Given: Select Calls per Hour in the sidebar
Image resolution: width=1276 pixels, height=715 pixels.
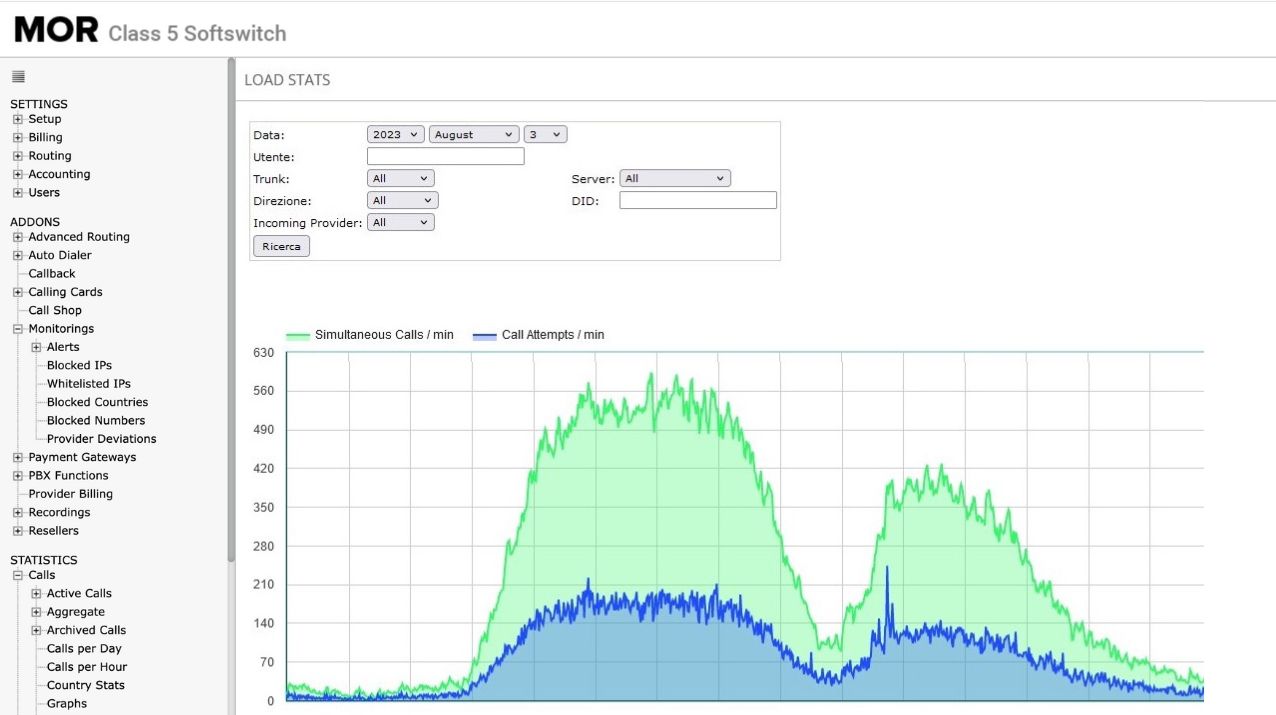Looking at the screenshot, I should [85, 666].
